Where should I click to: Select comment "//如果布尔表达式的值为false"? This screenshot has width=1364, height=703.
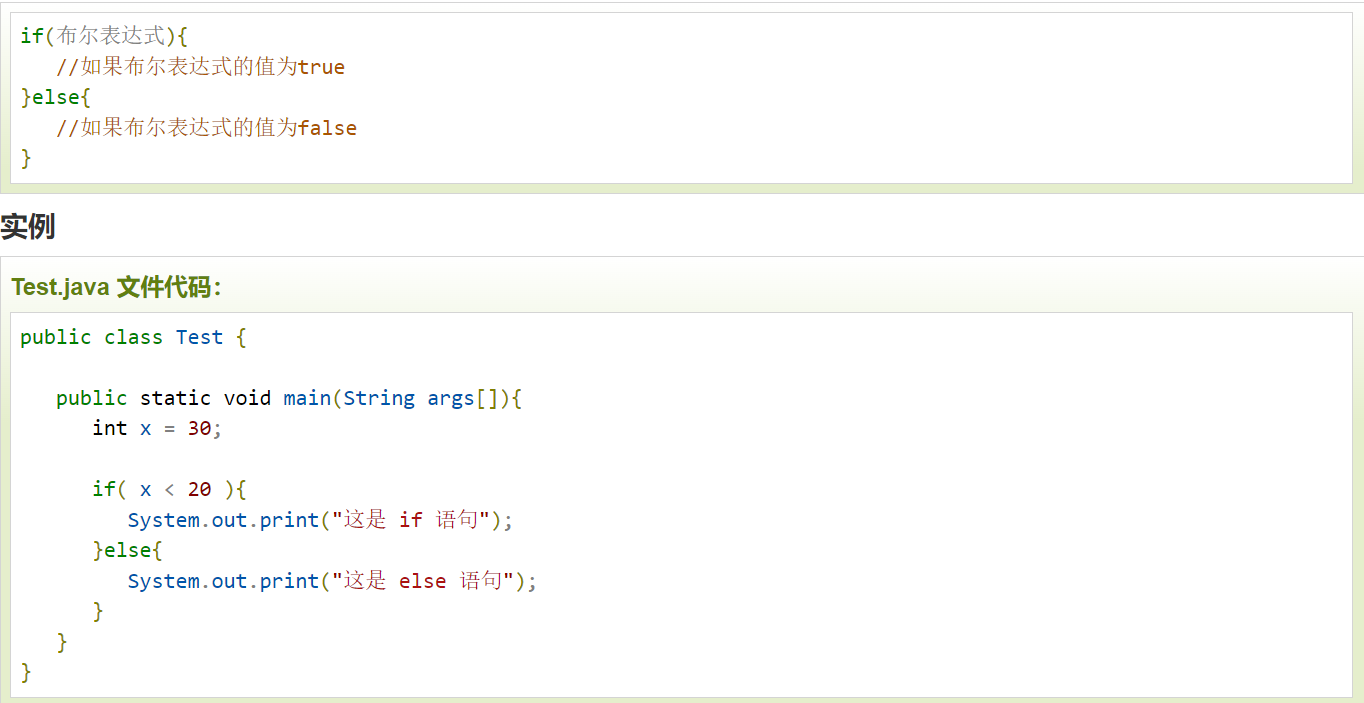(x=206, y=128)
